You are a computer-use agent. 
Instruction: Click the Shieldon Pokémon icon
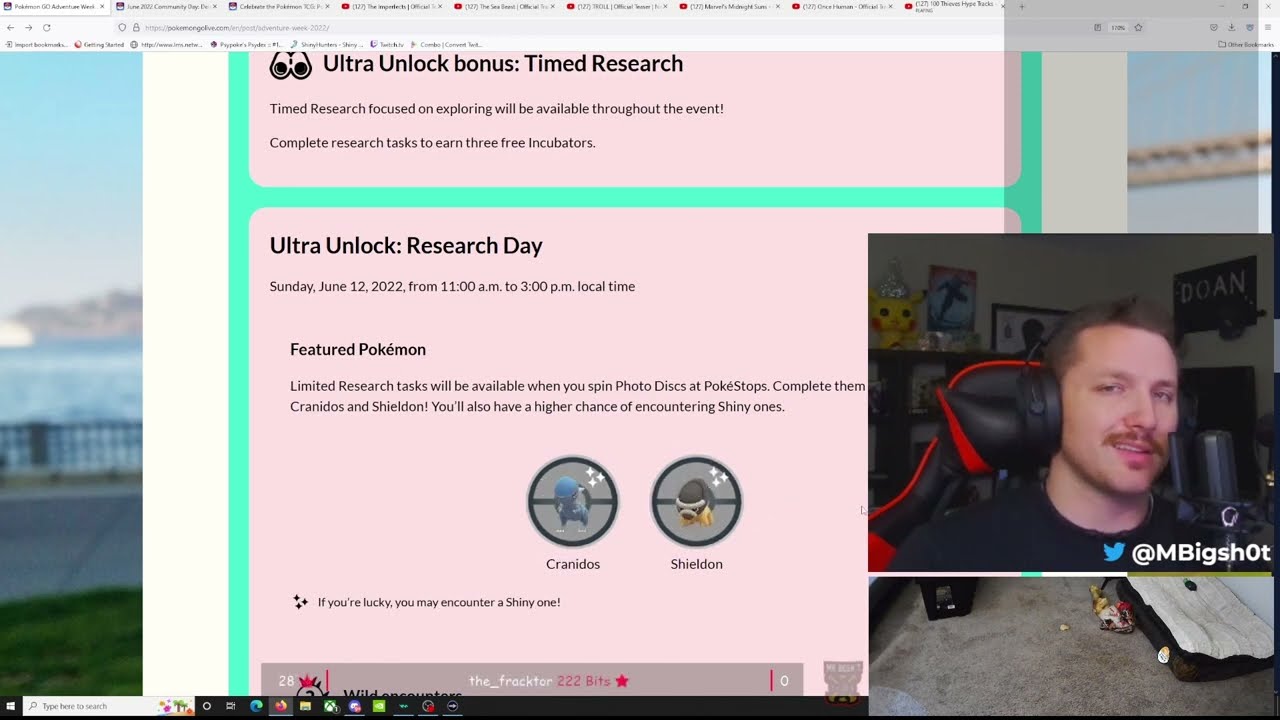pos(697,502)
